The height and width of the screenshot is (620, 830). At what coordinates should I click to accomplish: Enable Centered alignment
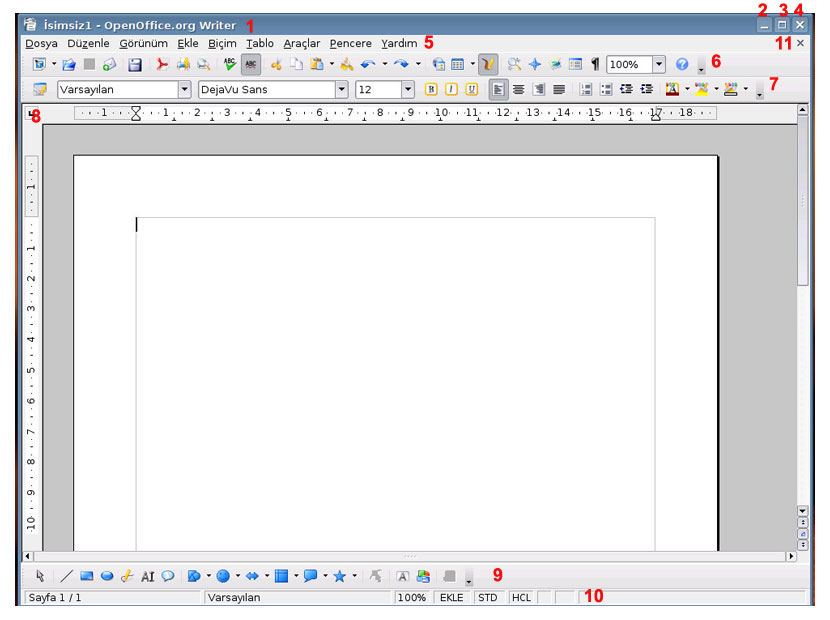[x=518, y=89]
